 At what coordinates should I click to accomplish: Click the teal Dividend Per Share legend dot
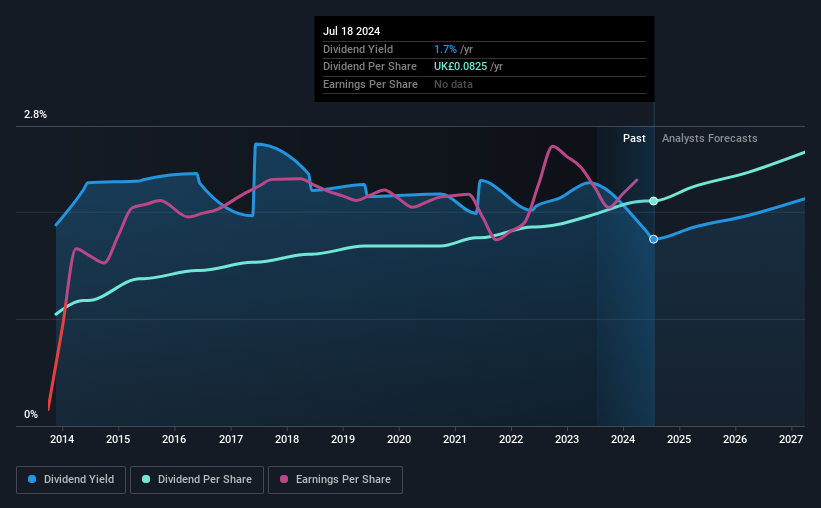coord(146,479)
